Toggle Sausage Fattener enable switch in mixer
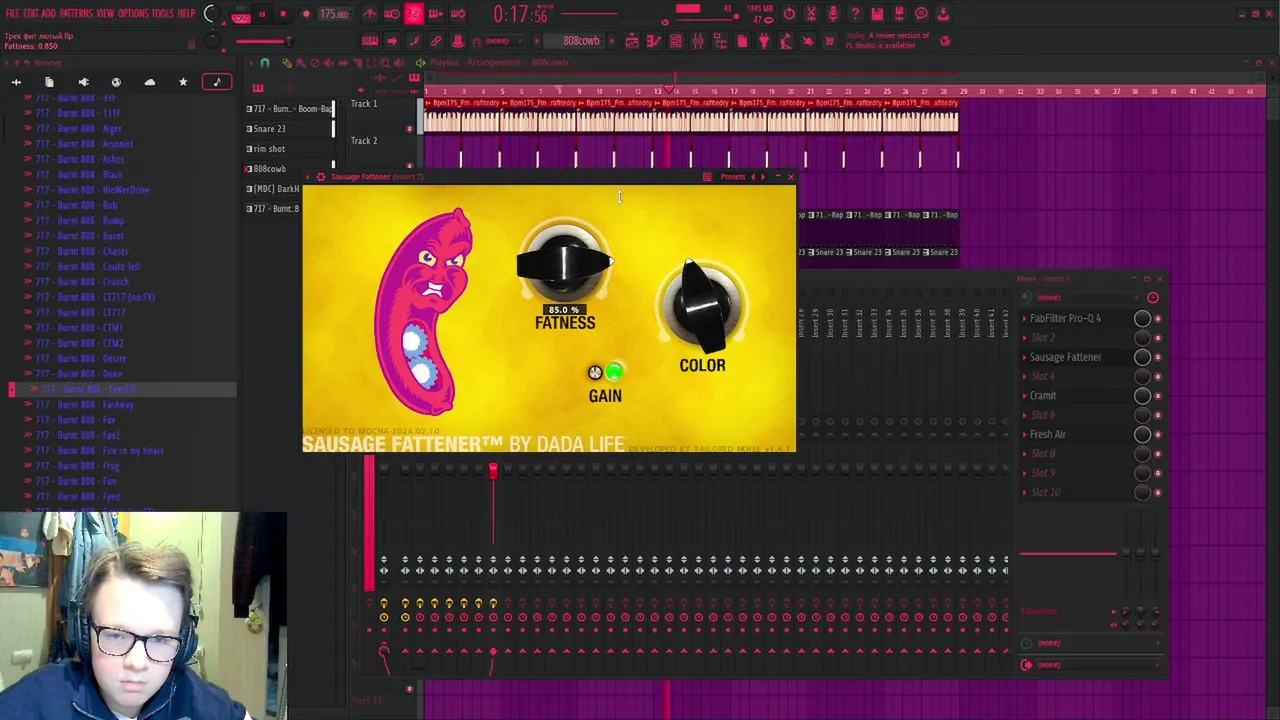 [x=1158, y=358]
